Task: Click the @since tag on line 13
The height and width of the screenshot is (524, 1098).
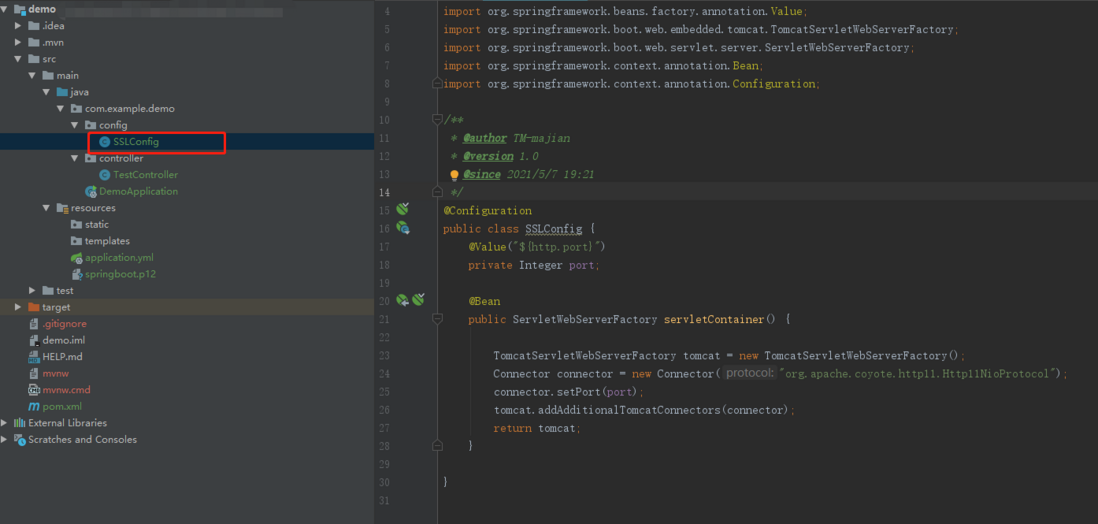Action: (x=482, y=174)
